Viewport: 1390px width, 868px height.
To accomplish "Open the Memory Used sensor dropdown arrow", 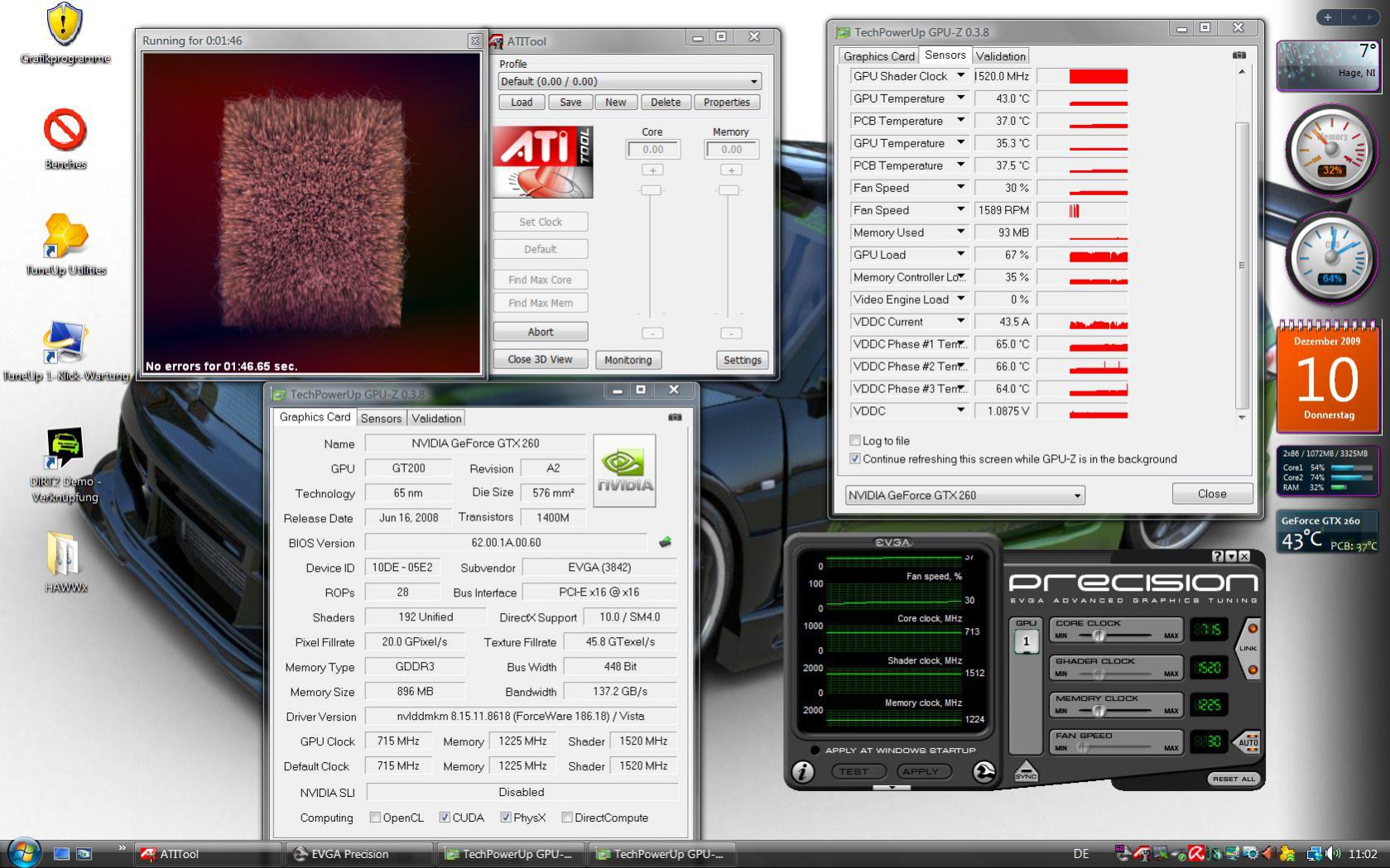I will pos(960,232).
